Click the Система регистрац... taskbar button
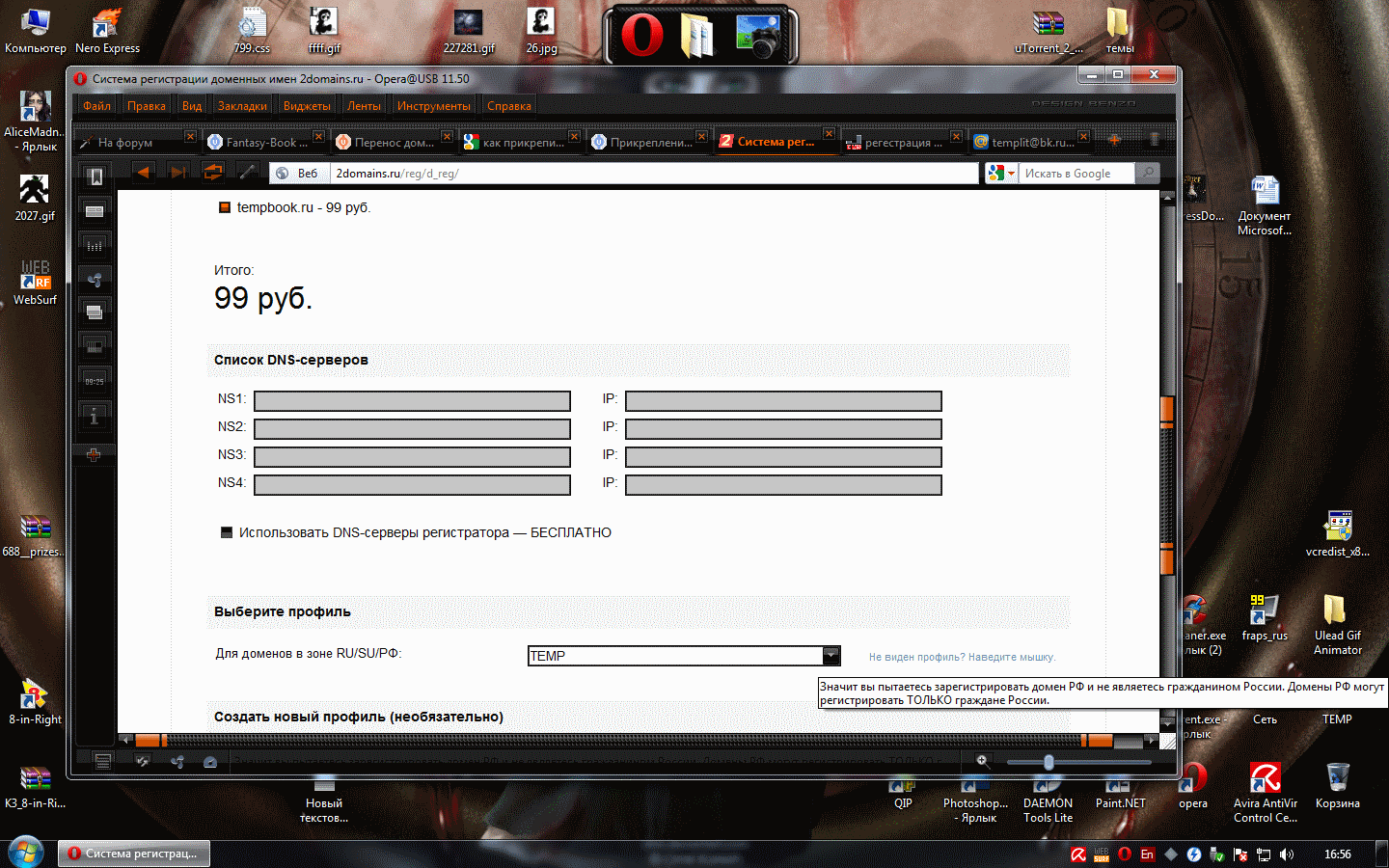 pos(134,854)
